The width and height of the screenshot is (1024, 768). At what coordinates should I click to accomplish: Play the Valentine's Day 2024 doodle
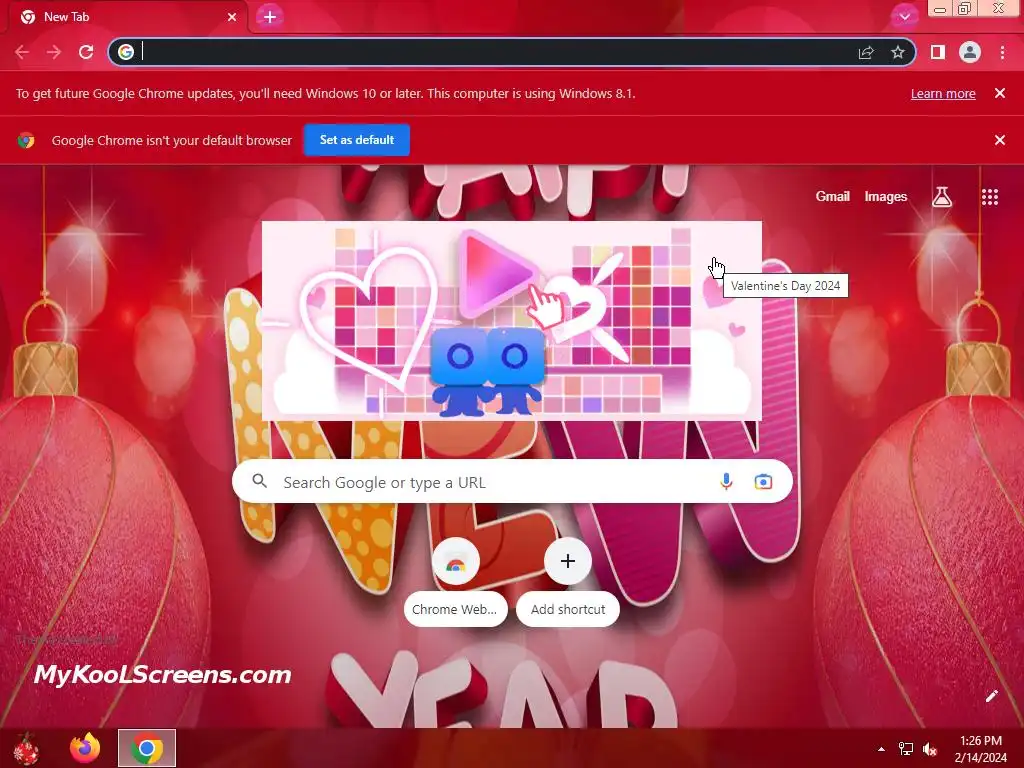(512, 321)
